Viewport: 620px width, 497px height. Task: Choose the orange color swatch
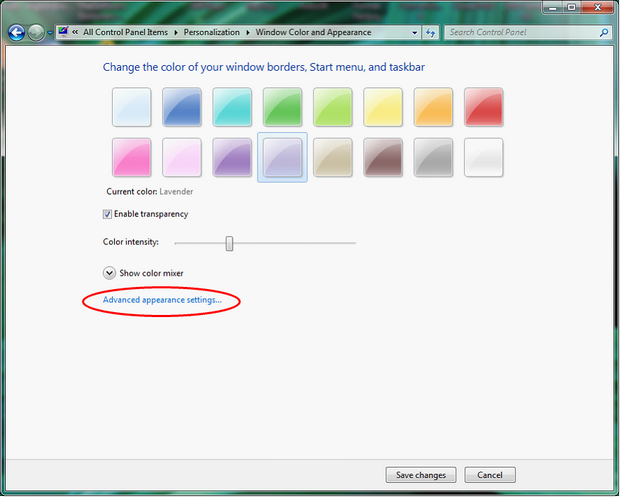(x=433, y=107)
